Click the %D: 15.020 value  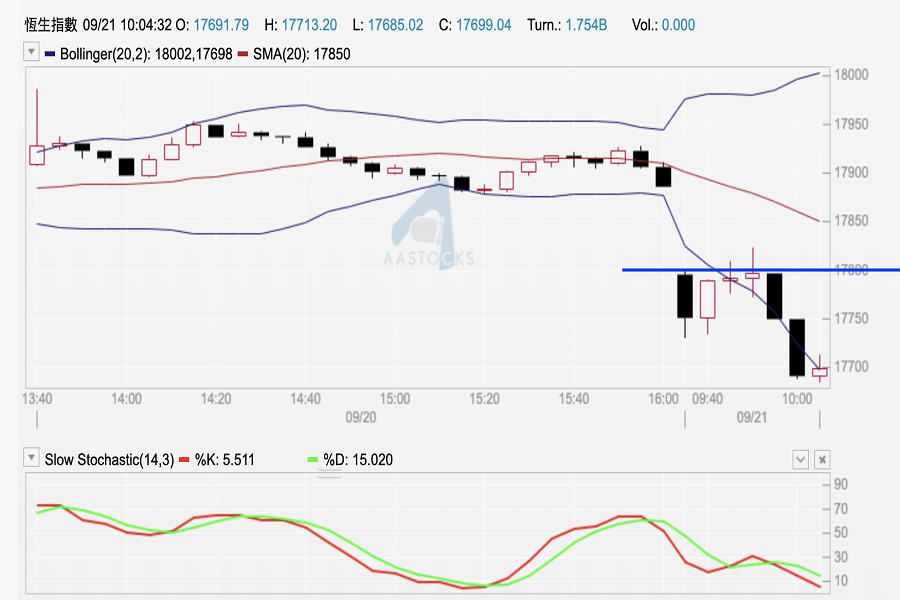pos(358,459)
